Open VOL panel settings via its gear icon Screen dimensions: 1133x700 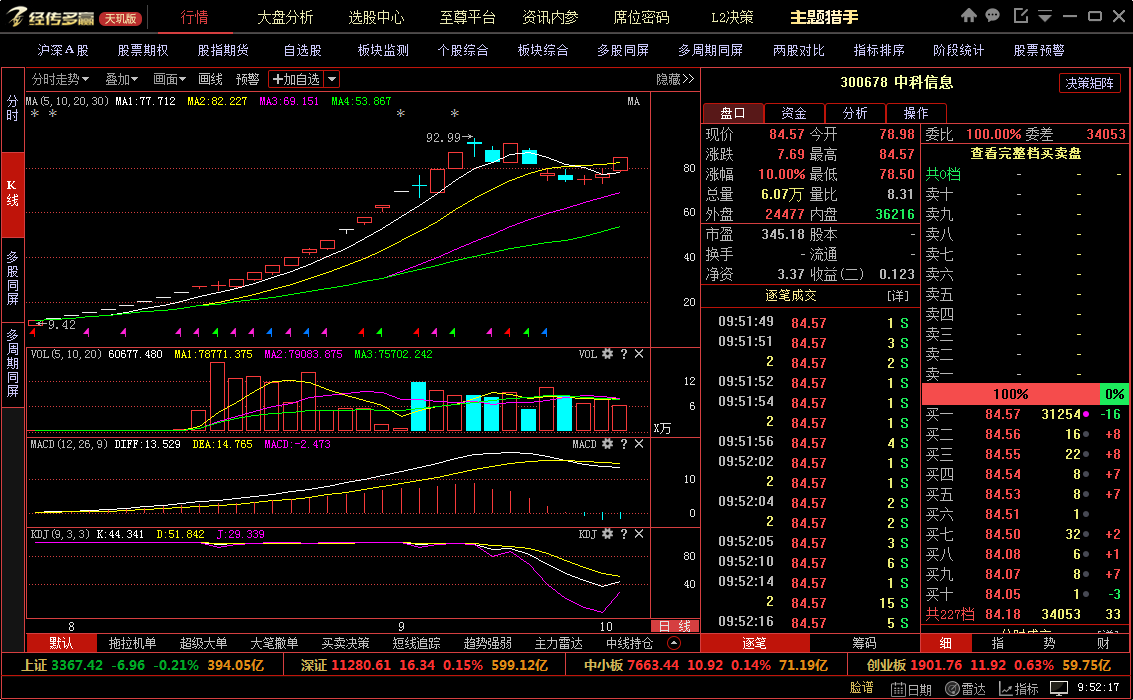607,353
